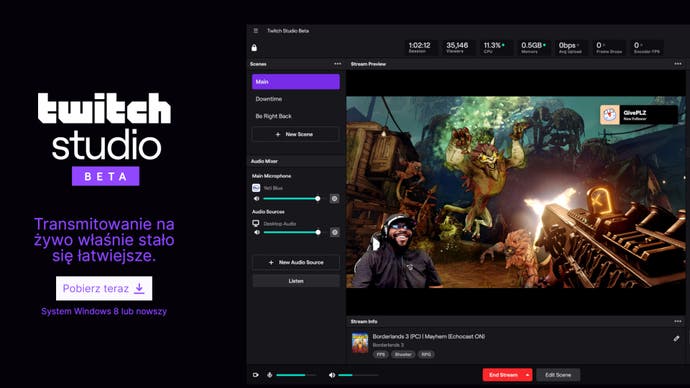Click the camera icon in bottom bar
Viewport: 690px width, 388px height.
click(x=256, y=375)
